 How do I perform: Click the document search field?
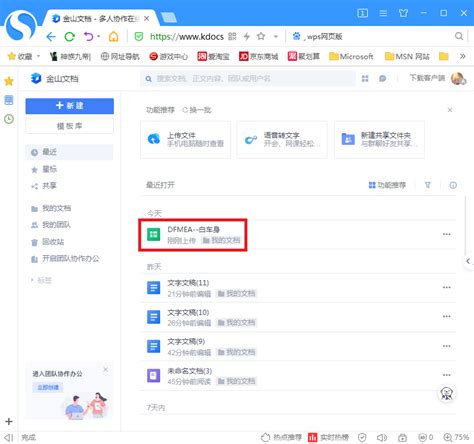point(248,79)
